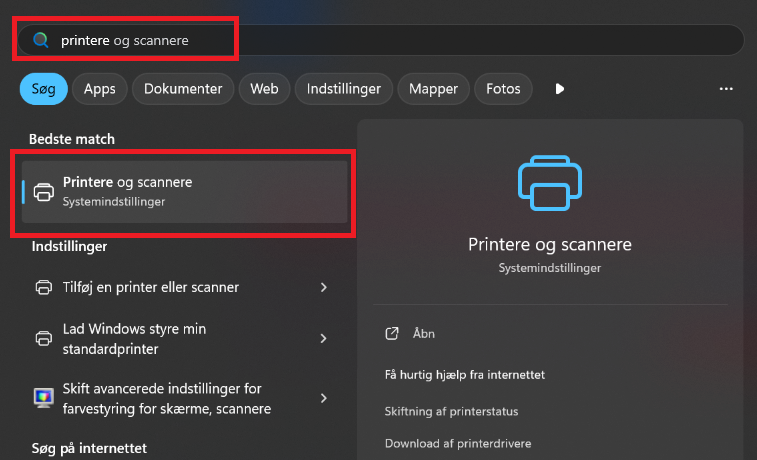The image size is (757, 460).
Task: Click printer icon next to Tilføj en printer
Action: click(44, 287)
